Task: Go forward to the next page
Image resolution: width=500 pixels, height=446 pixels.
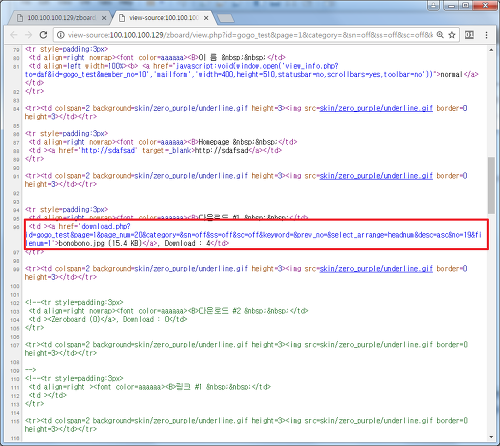Action: [x=29, y=35]
